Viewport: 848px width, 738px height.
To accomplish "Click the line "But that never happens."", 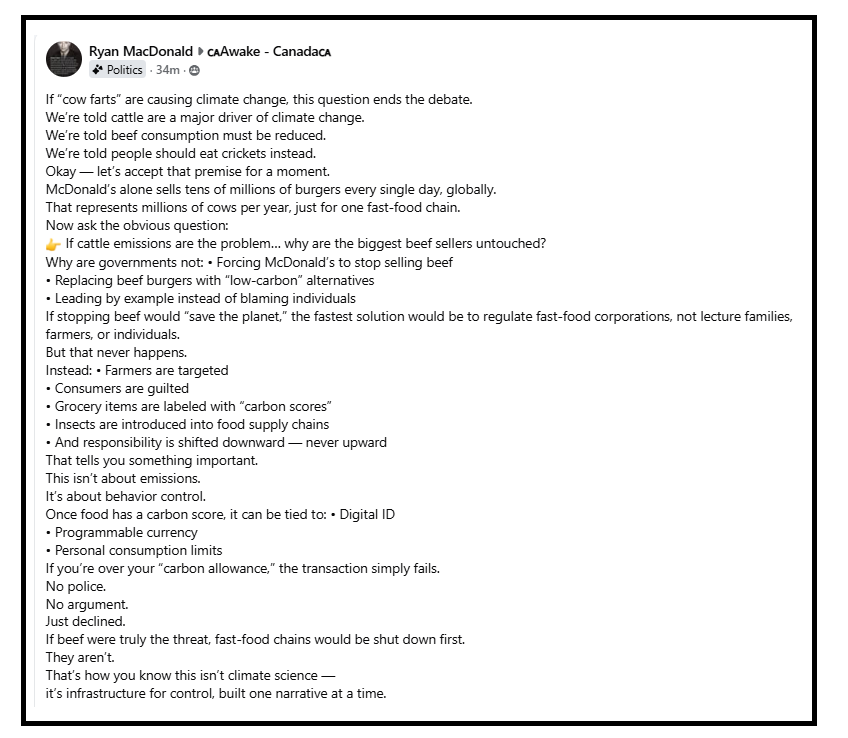I will 118,352.
